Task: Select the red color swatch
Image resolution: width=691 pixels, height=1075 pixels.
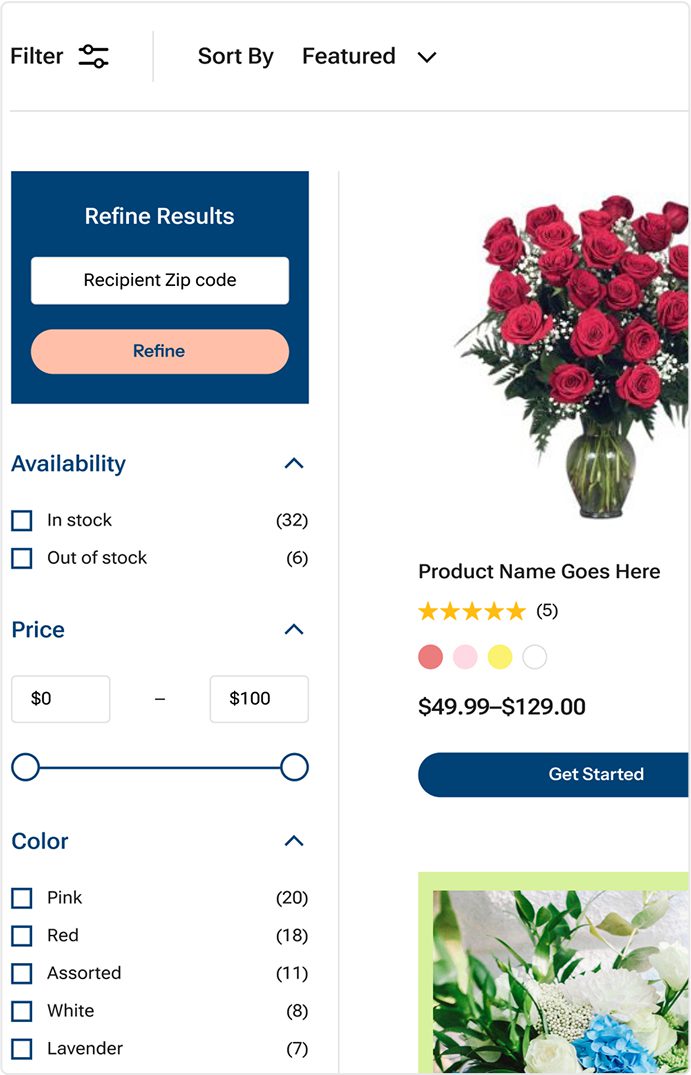Action: (x=430, y=657)
